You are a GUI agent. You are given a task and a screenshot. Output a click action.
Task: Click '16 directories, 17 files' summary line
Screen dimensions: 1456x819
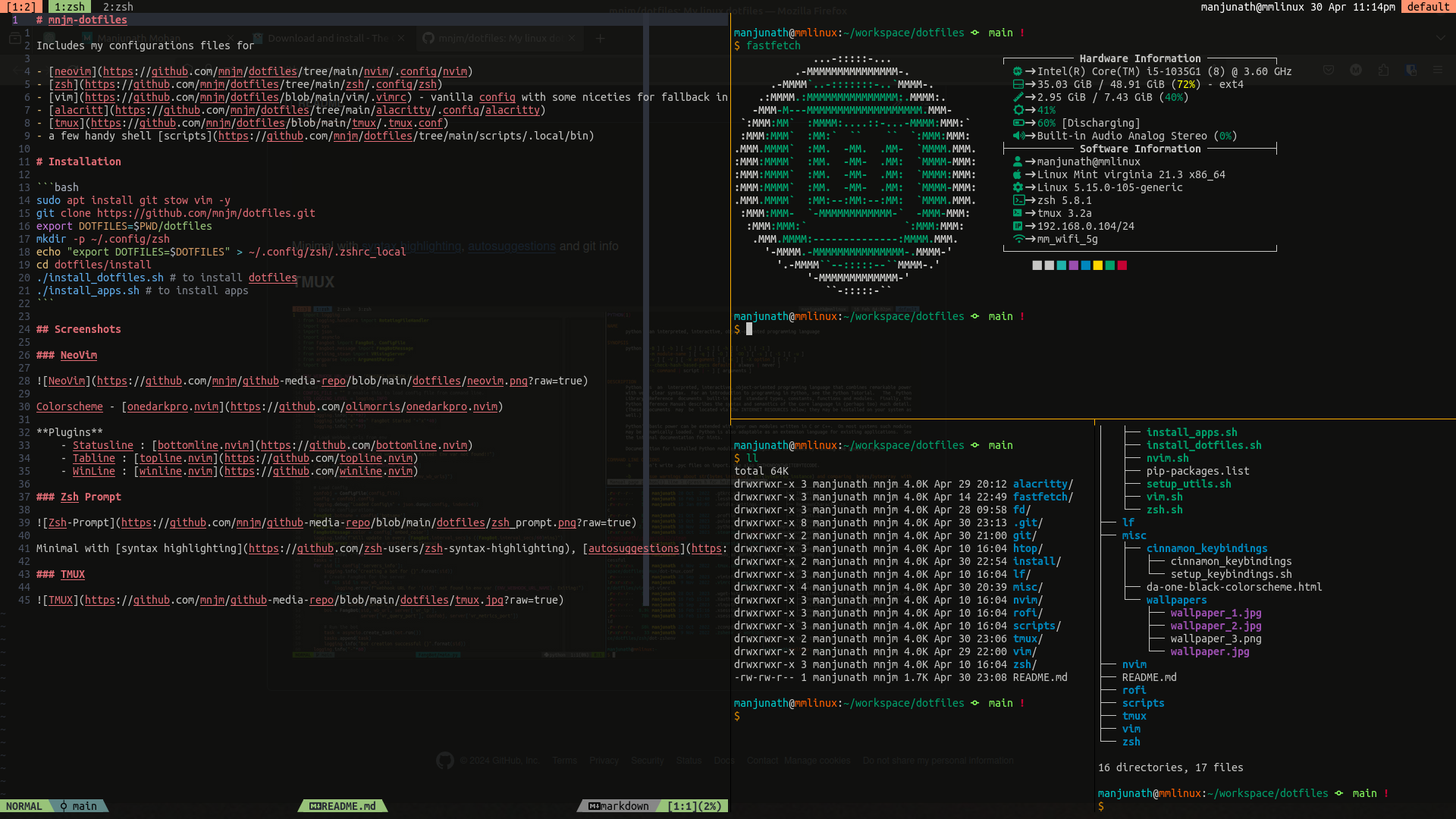click(x=1171, y=767)
